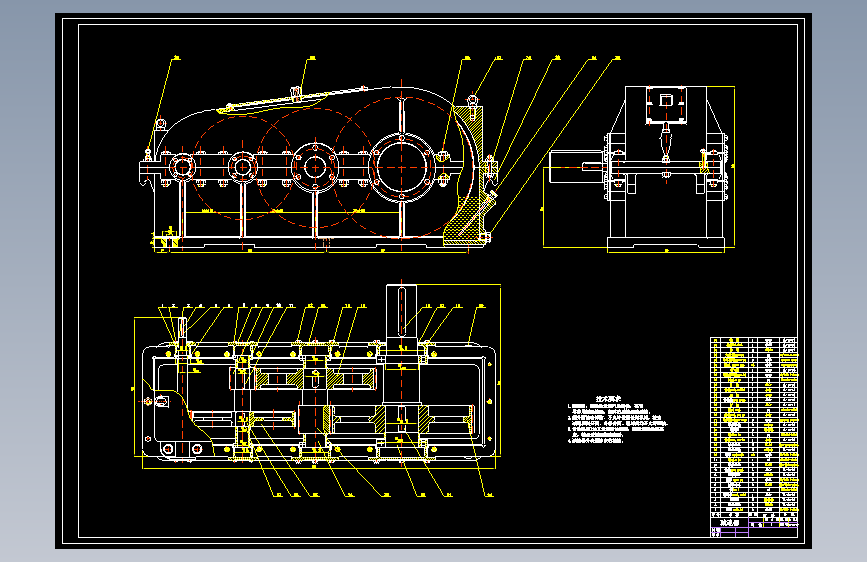Select the technical requirements heading text
The height and width of the screenshot is (562, 867).
click(x=608, y=398)
